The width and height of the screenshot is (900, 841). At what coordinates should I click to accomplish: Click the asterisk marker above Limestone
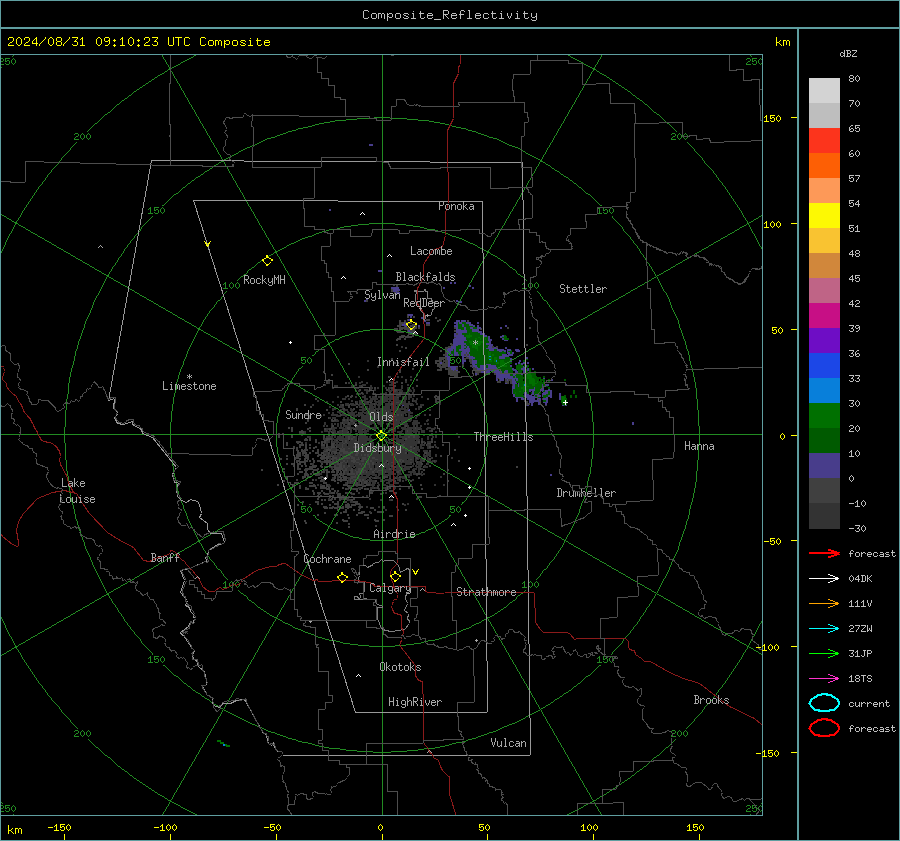189,377
